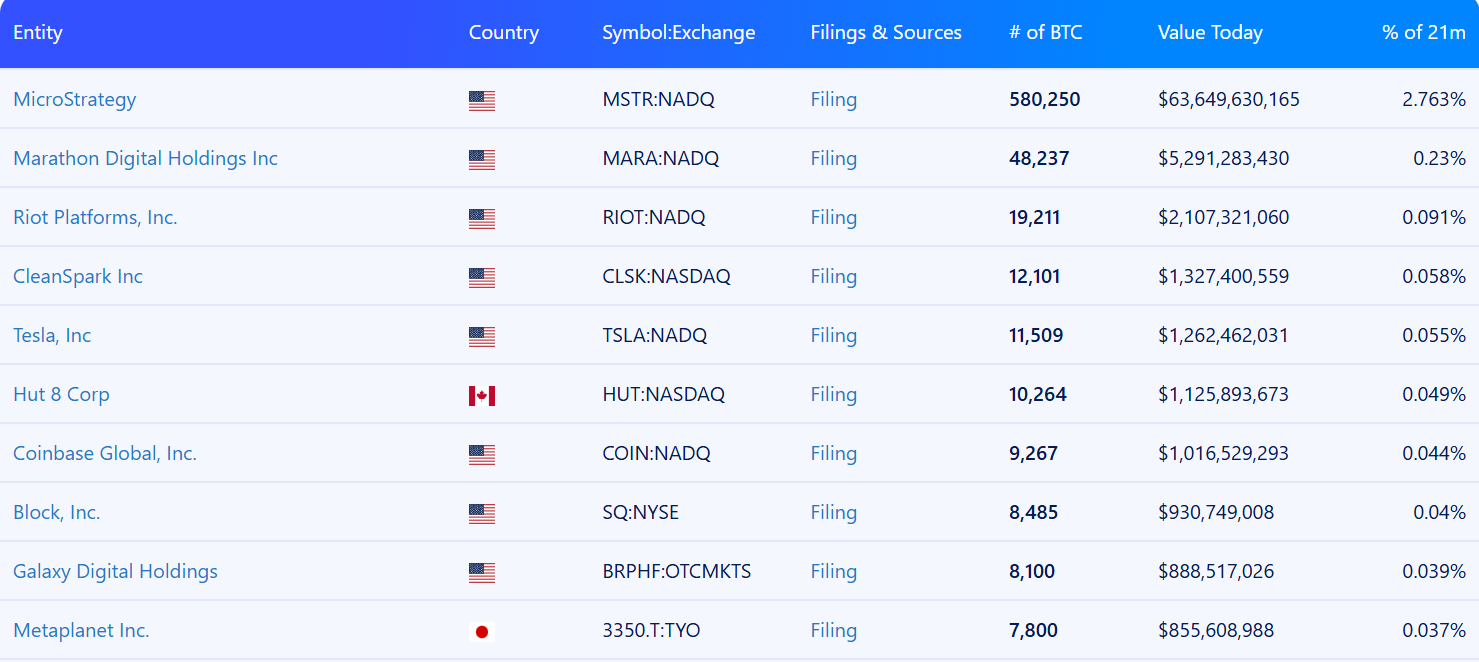Click the US flag in Block, Inc. row
1479x662 pixels.
481,514
